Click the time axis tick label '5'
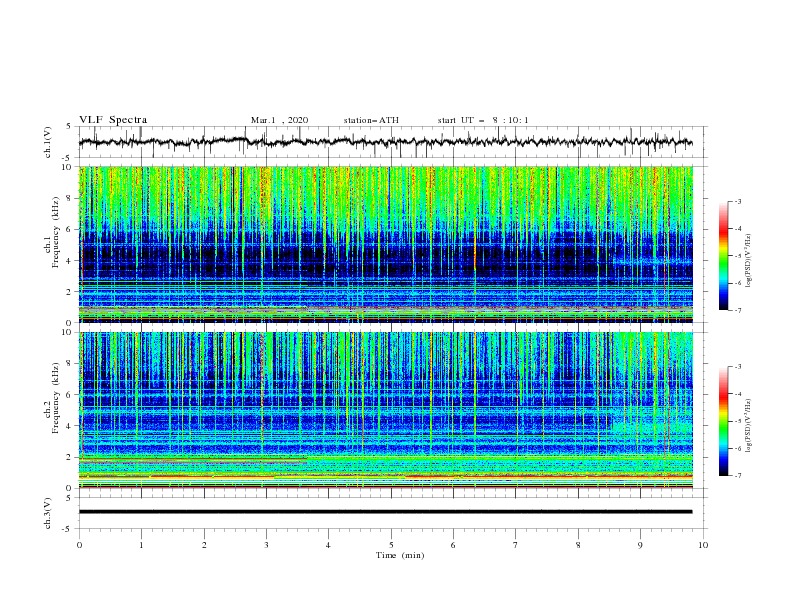This screenshot has height=612, width=792. pos(391,545)
